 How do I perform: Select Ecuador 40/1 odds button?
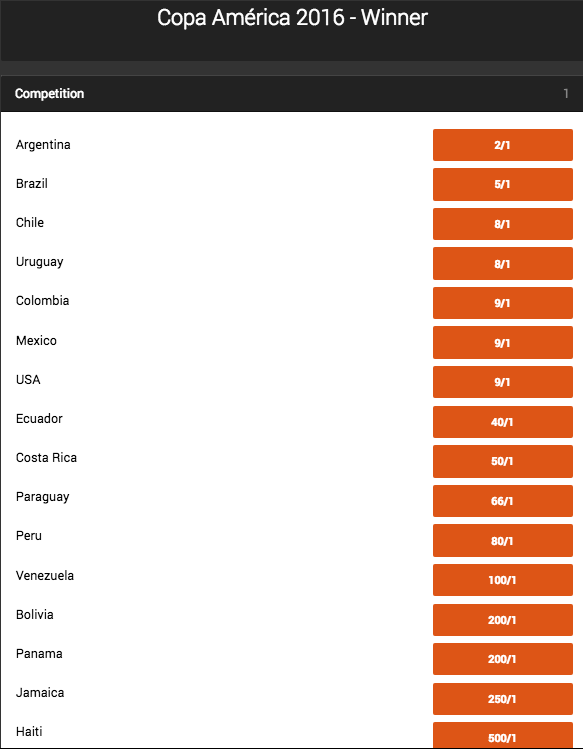click(x=503, y=422)
